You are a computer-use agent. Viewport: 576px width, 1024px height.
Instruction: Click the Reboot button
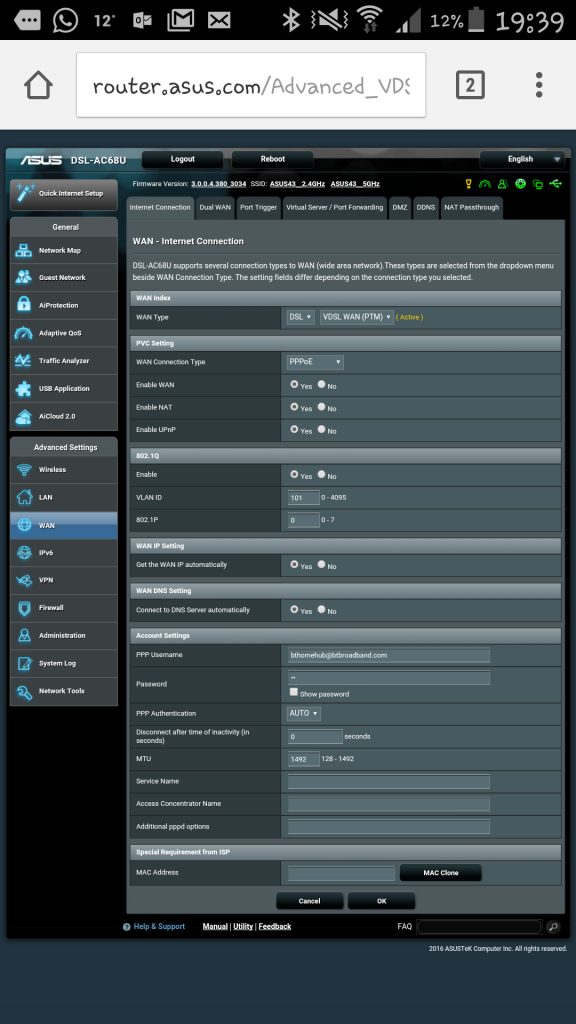[272, 159]
